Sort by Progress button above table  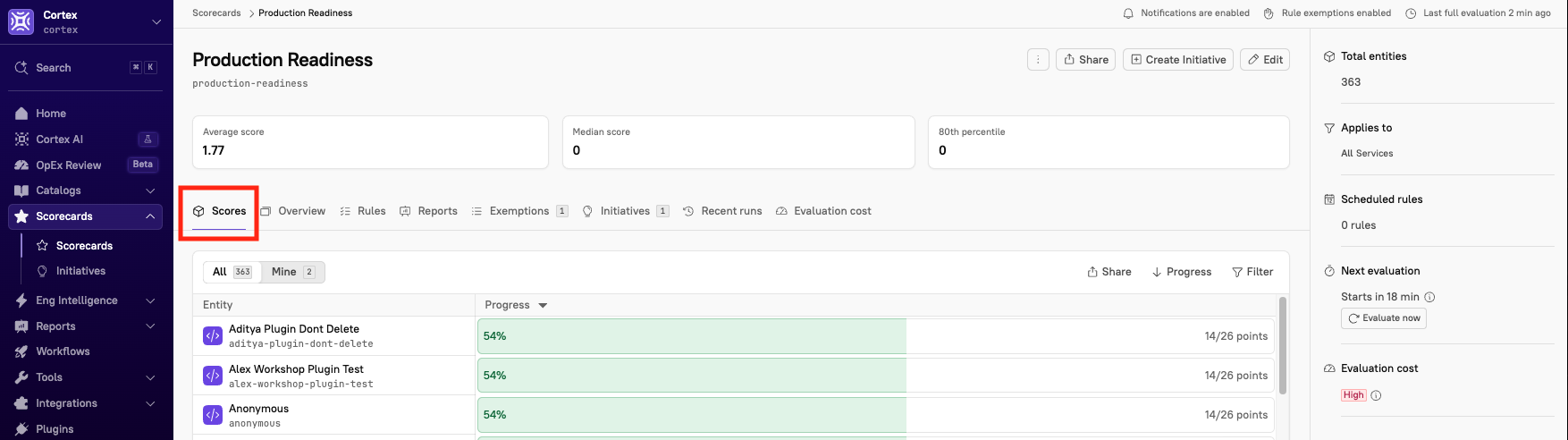[x=1182, y=272]
